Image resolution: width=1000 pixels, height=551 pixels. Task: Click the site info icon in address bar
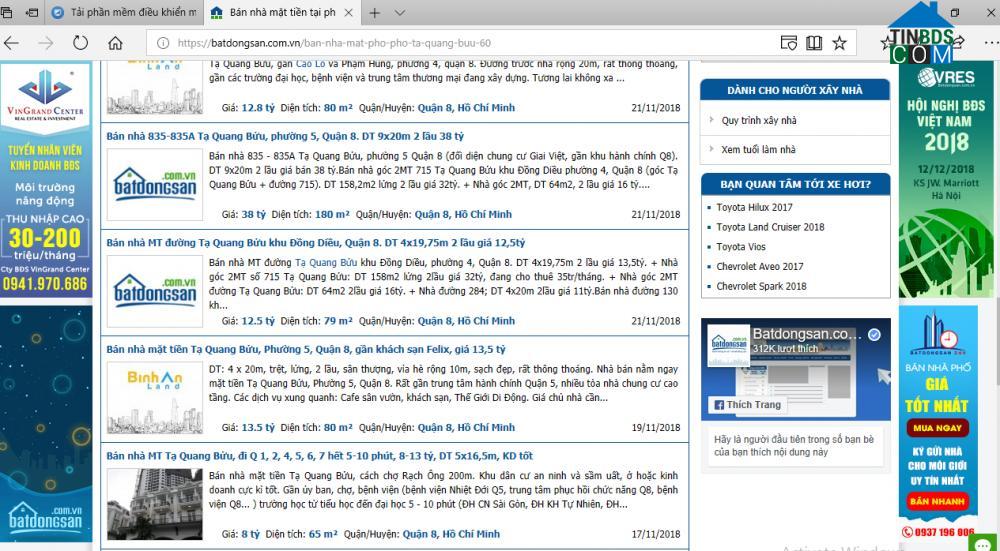(x=162, y=43)
